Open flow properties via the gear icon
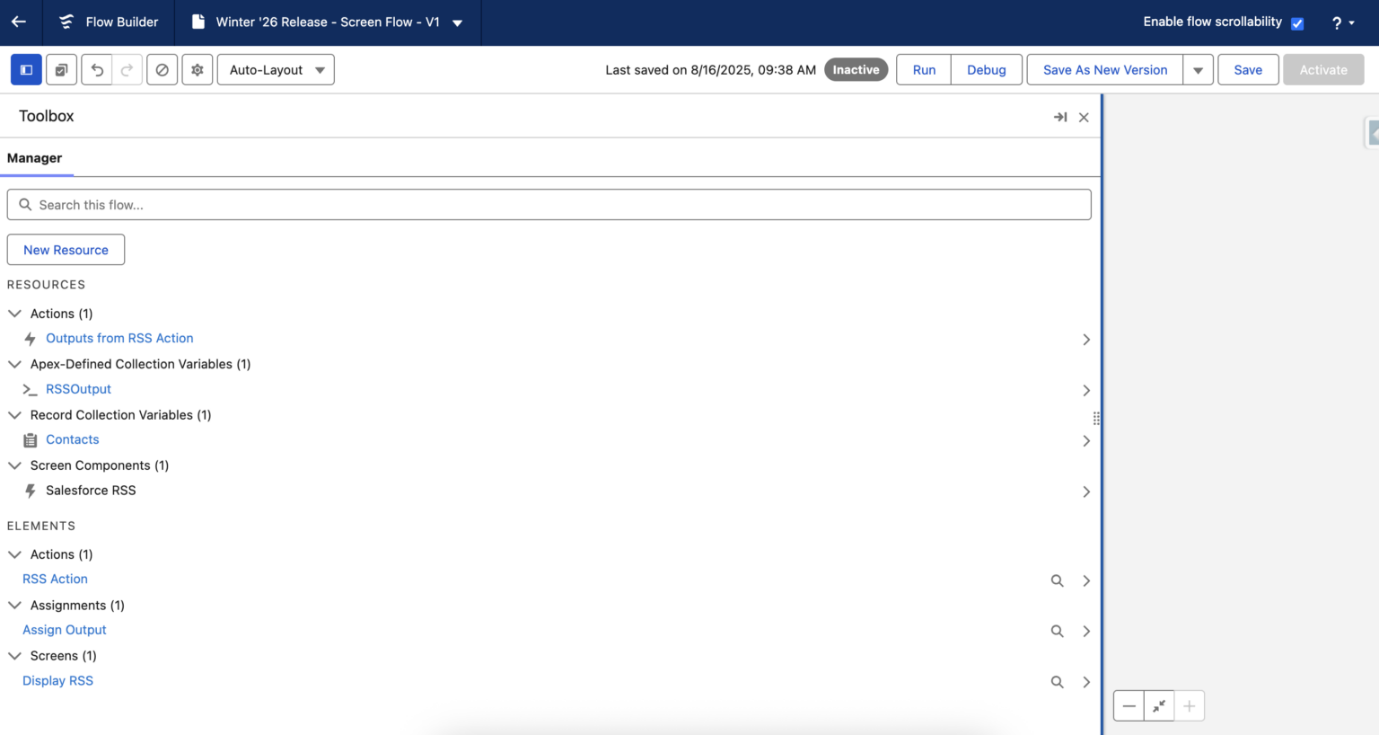Image resolution: width=1379 pixels, height=735 pixels. (x=196, y=69)
